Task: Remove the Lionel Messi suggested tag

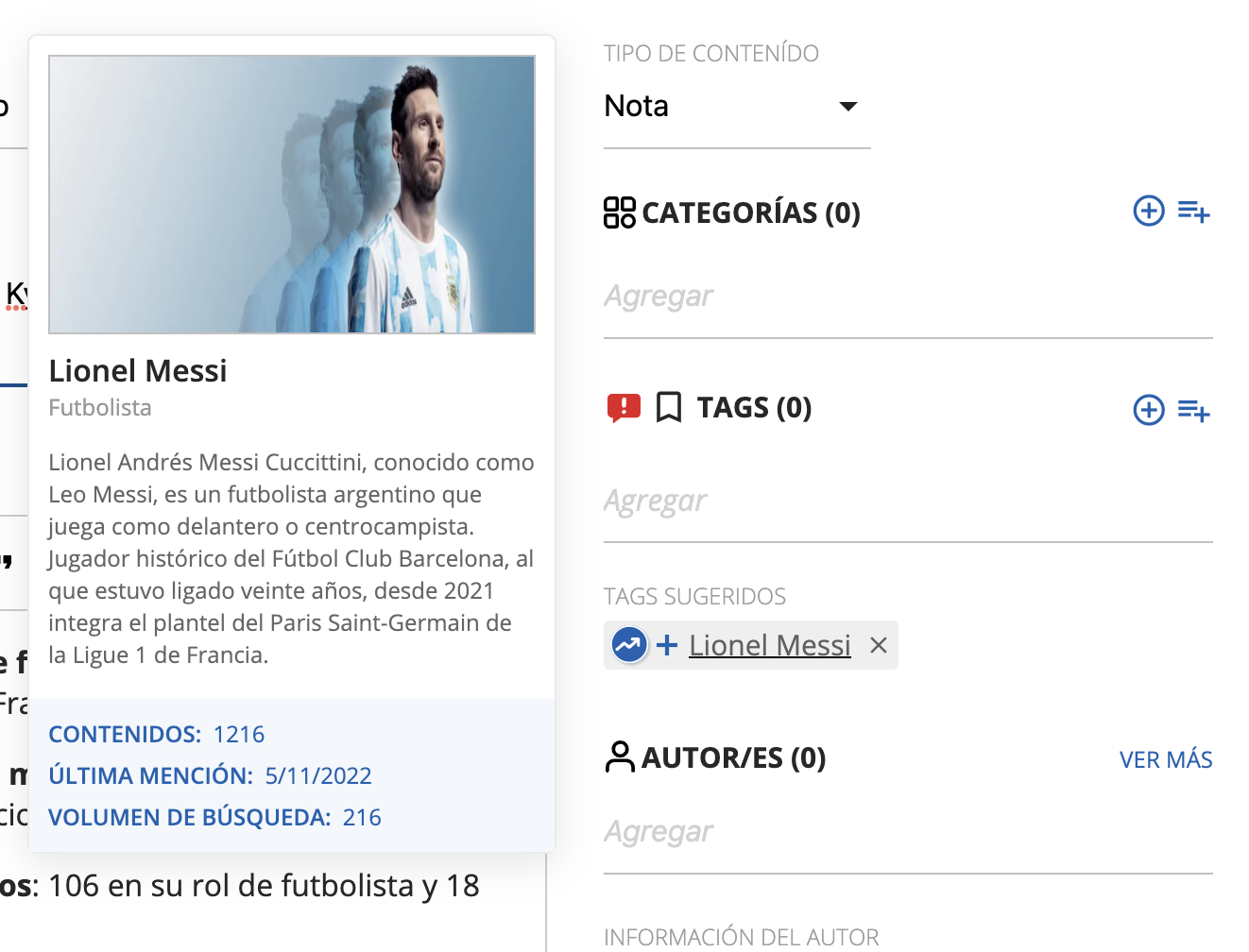Action: [x=879, y=645]
